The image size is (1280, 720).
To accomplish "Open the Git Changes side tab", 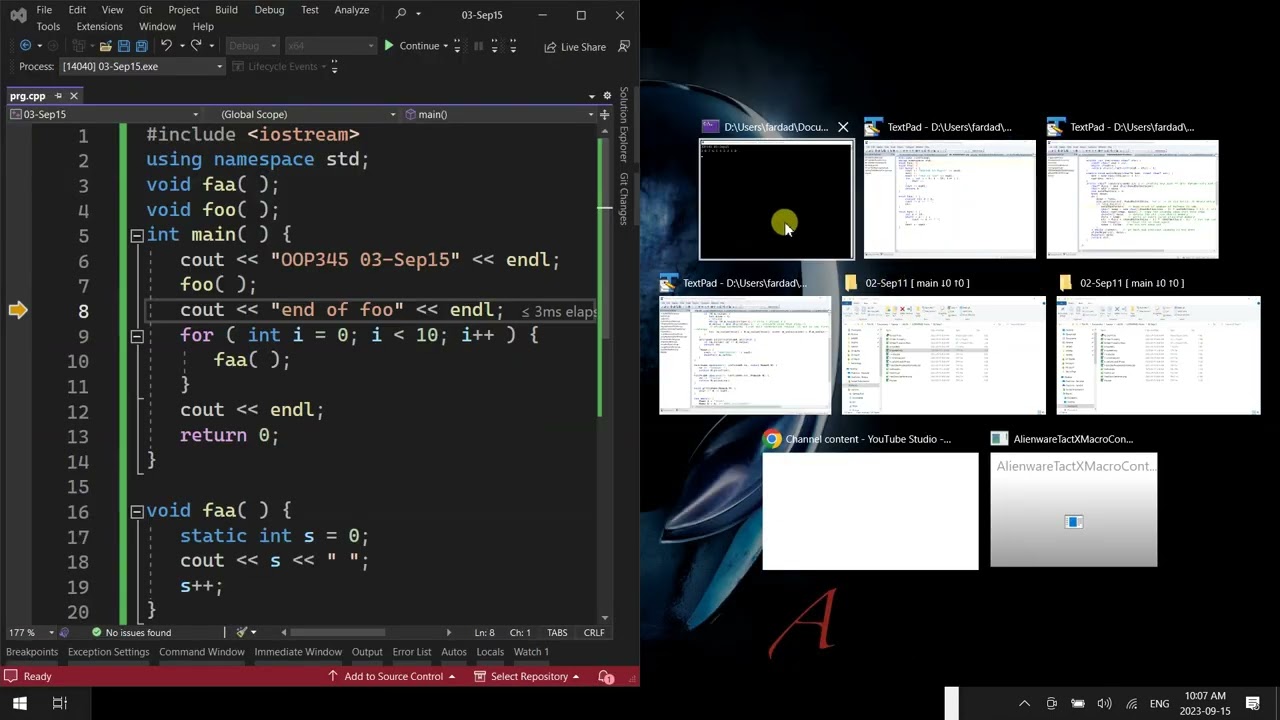I will (624, 198).
